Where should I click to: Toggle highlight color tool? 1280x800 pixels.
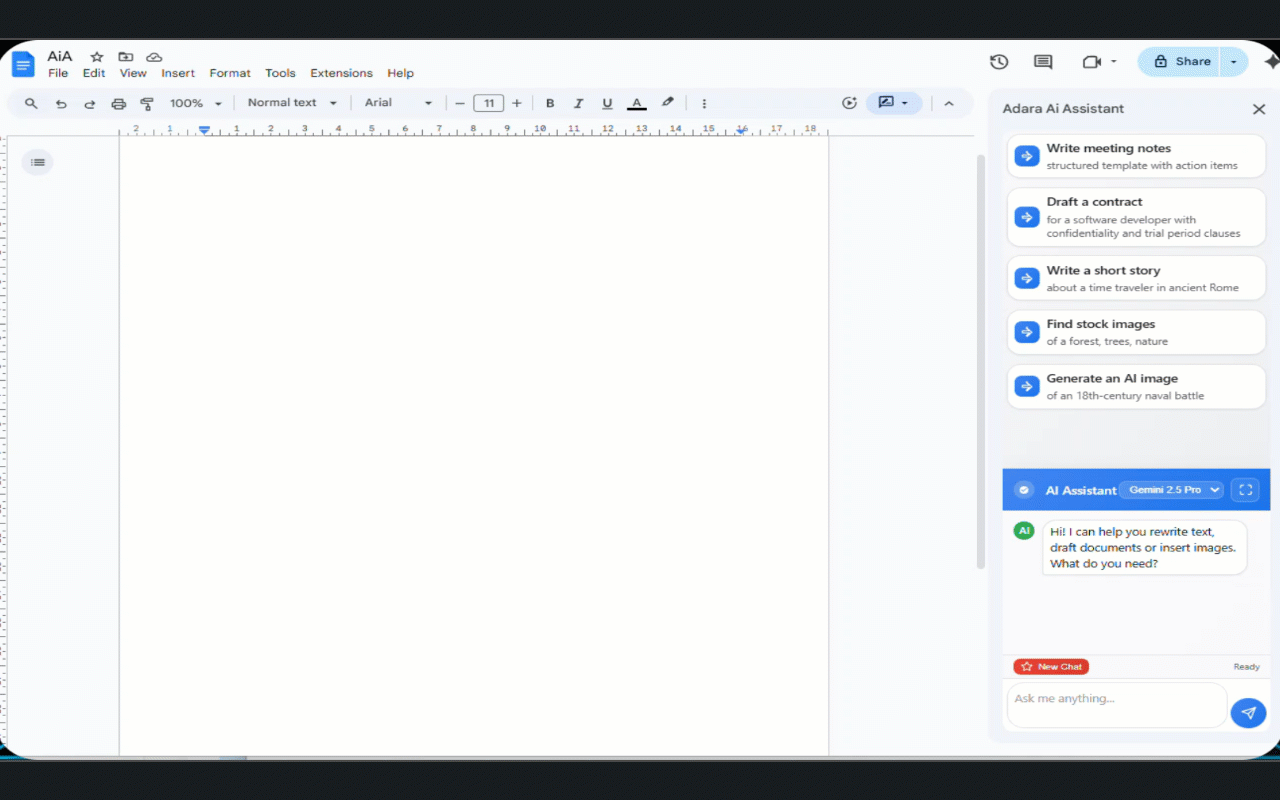[x=667, y=103]
